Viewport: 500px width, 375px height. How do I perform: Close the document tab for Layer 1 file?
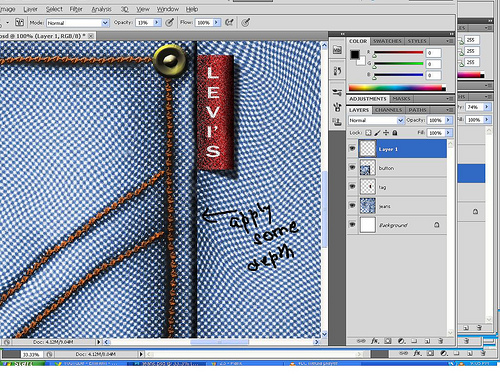click(x=91, y=36)
